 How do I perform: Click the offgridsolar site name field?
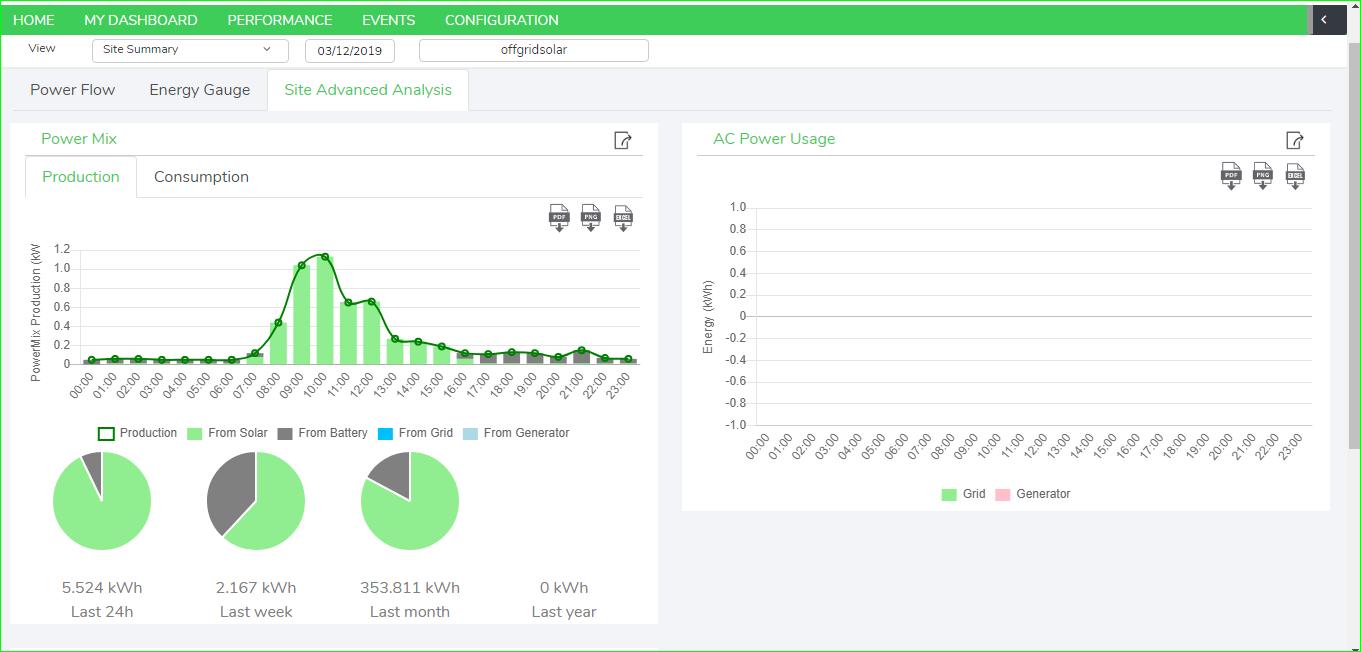pos(534,50)
